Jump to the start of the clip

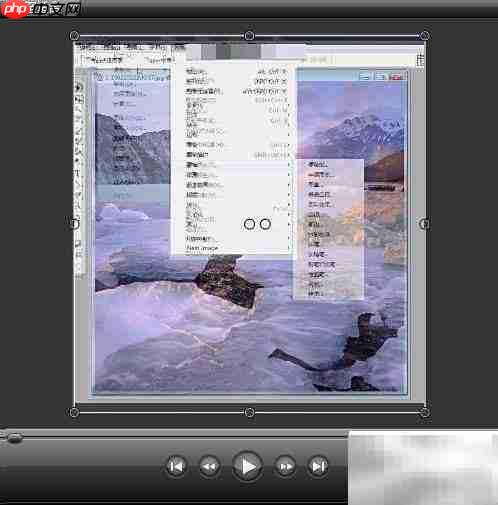pos(176,466)
